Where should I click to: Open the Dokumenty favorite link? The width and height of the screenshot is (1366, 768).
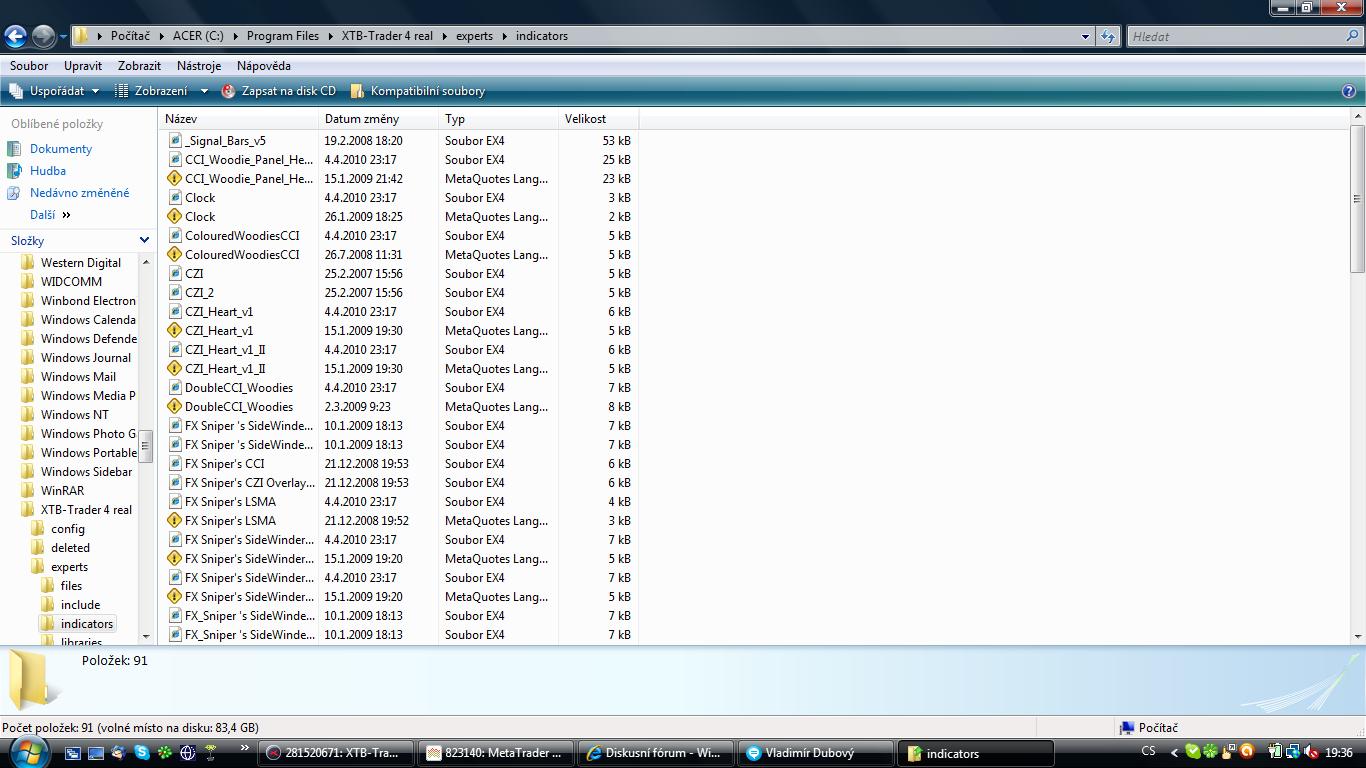61,149
